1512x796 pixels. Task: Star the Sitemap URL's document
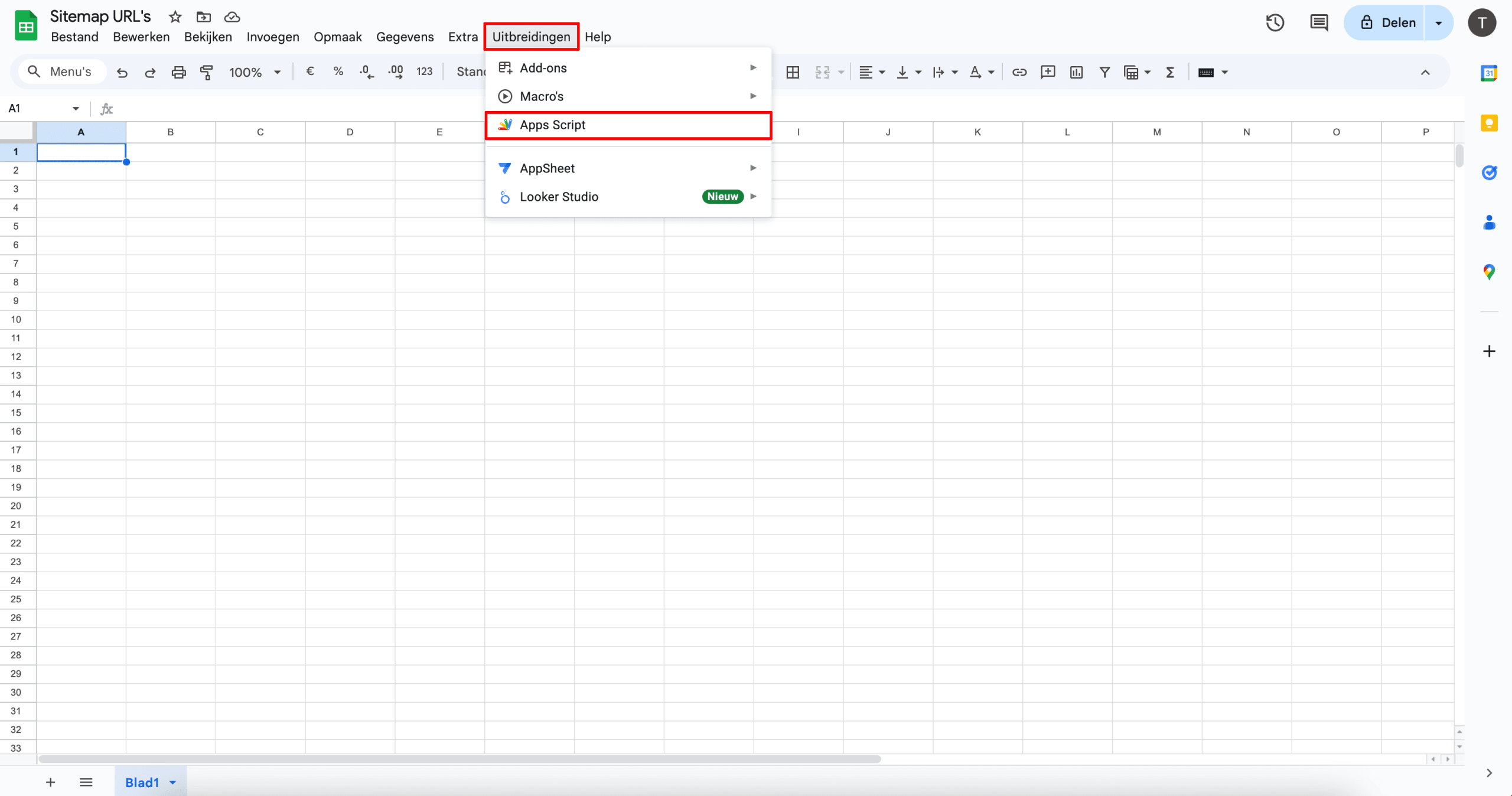(175, 17)
